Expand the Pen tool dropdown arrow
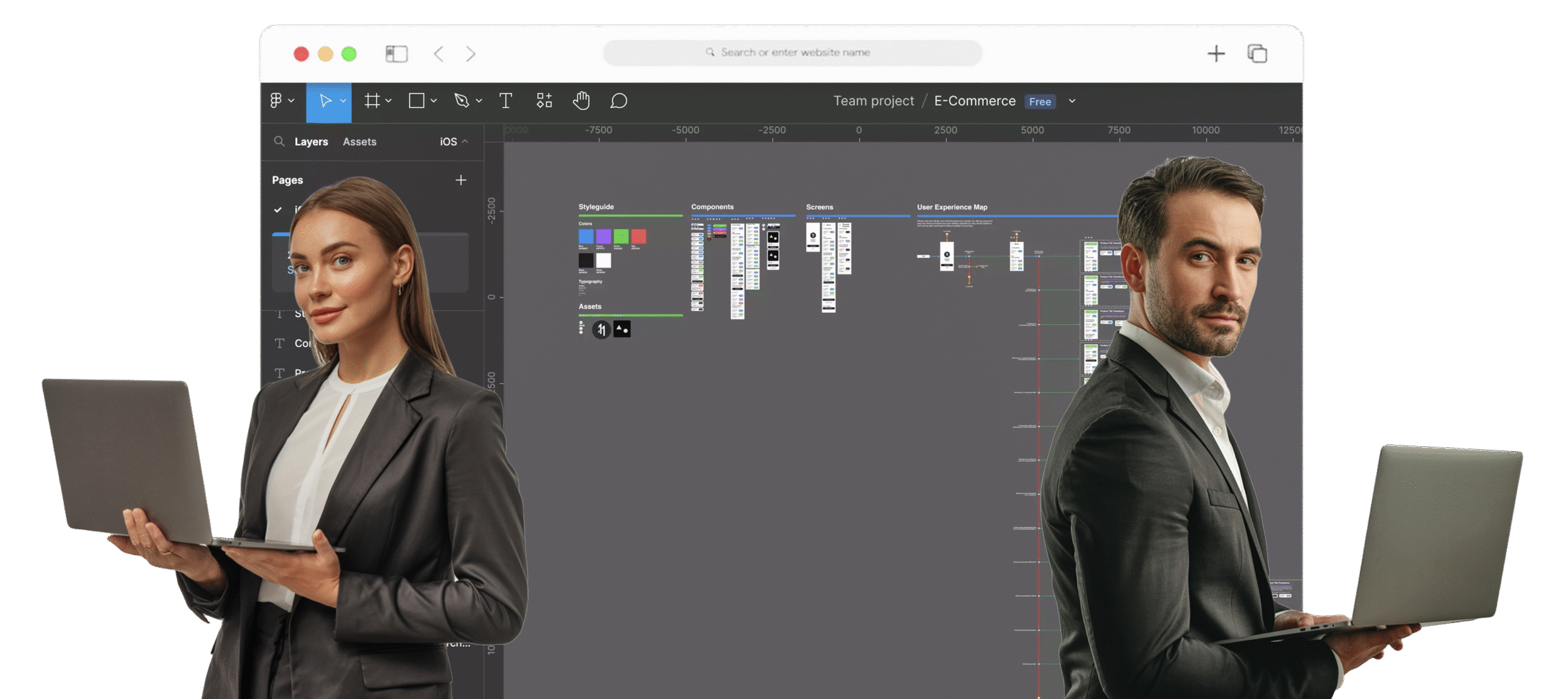The image size is (1568, 699). click(x=479, y=101)
